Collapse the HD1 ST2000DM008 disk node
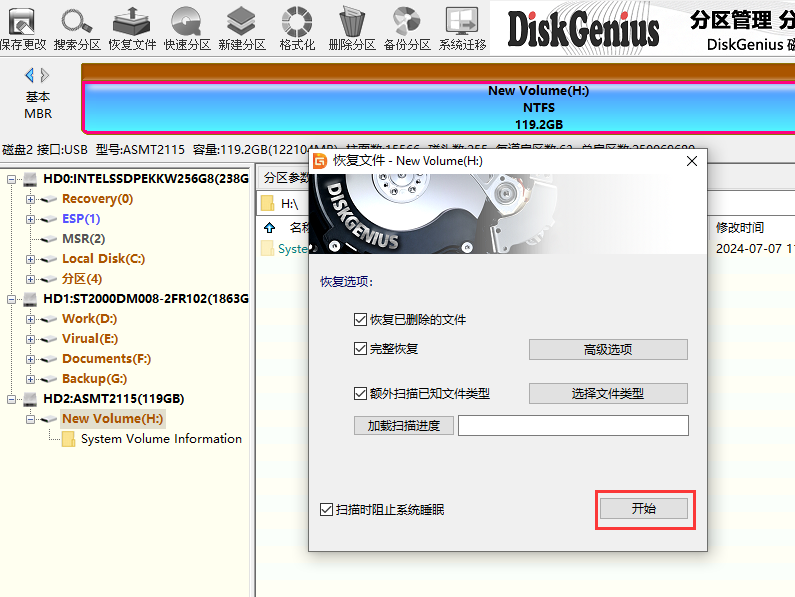 point(11,299)
